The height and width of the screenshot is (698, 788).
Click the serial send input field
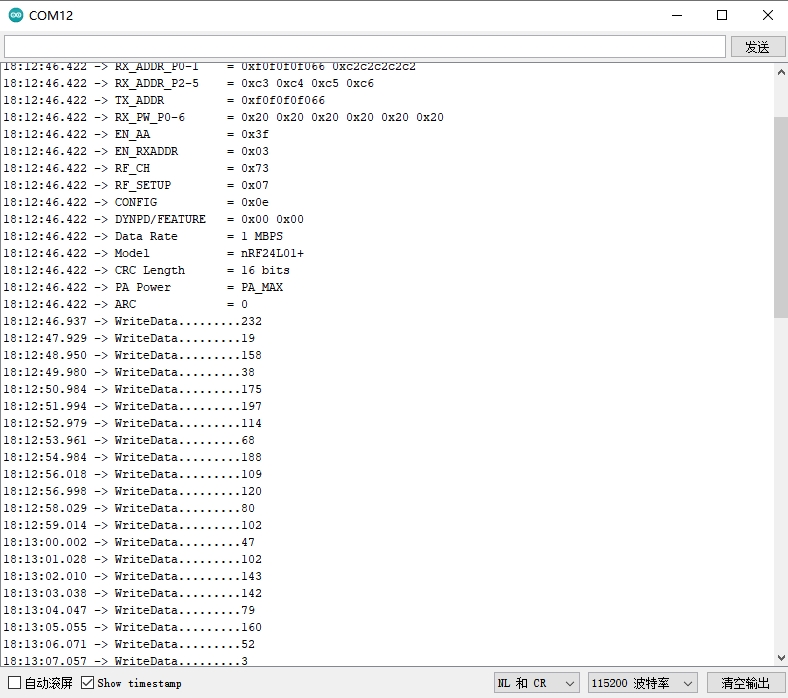[x=365, y=47]
